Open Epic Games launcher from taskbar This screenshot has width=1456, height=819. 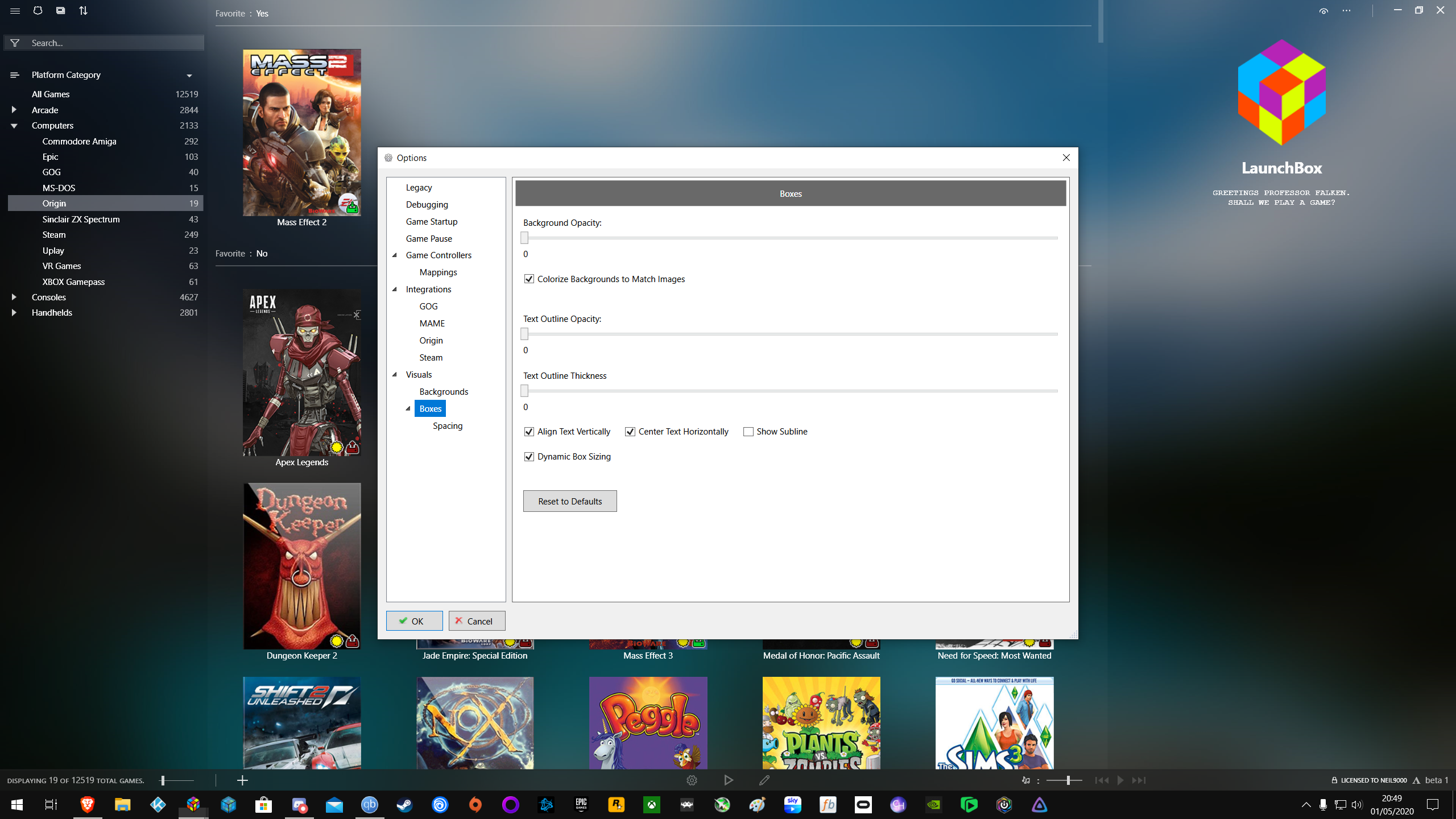click(581, 804)
